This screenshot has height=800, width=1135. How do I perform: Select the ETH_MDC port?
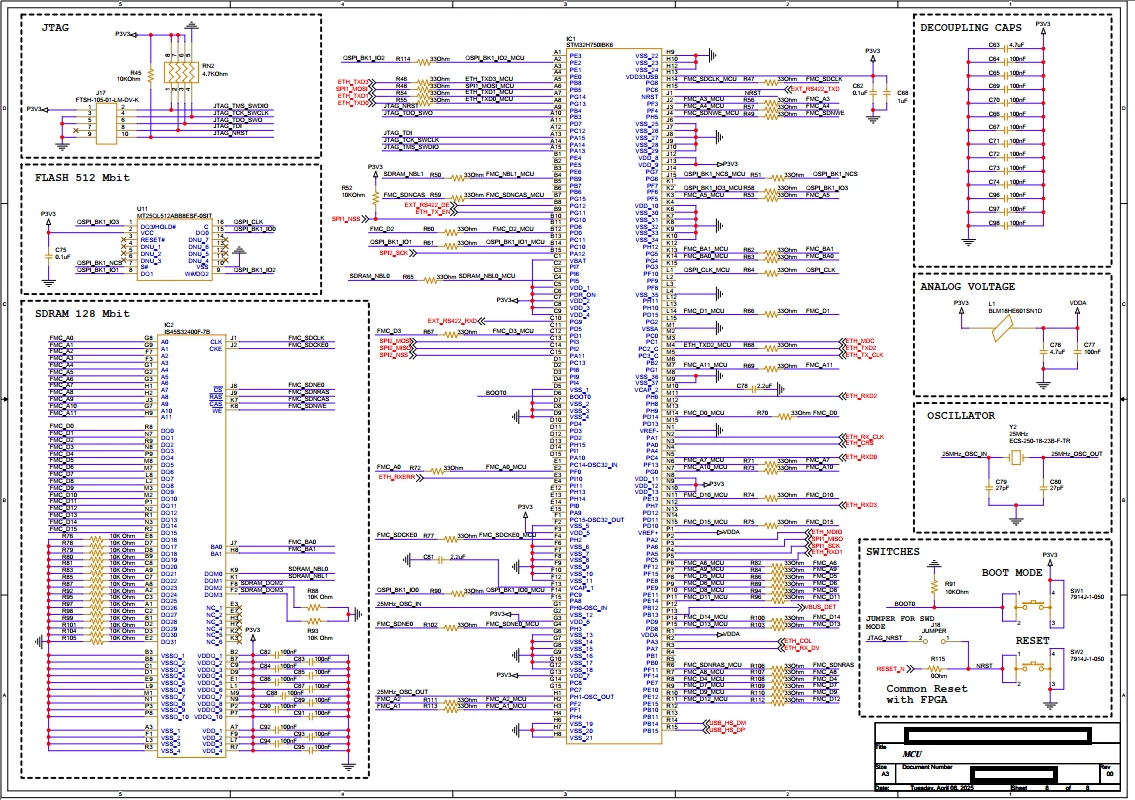858,340
